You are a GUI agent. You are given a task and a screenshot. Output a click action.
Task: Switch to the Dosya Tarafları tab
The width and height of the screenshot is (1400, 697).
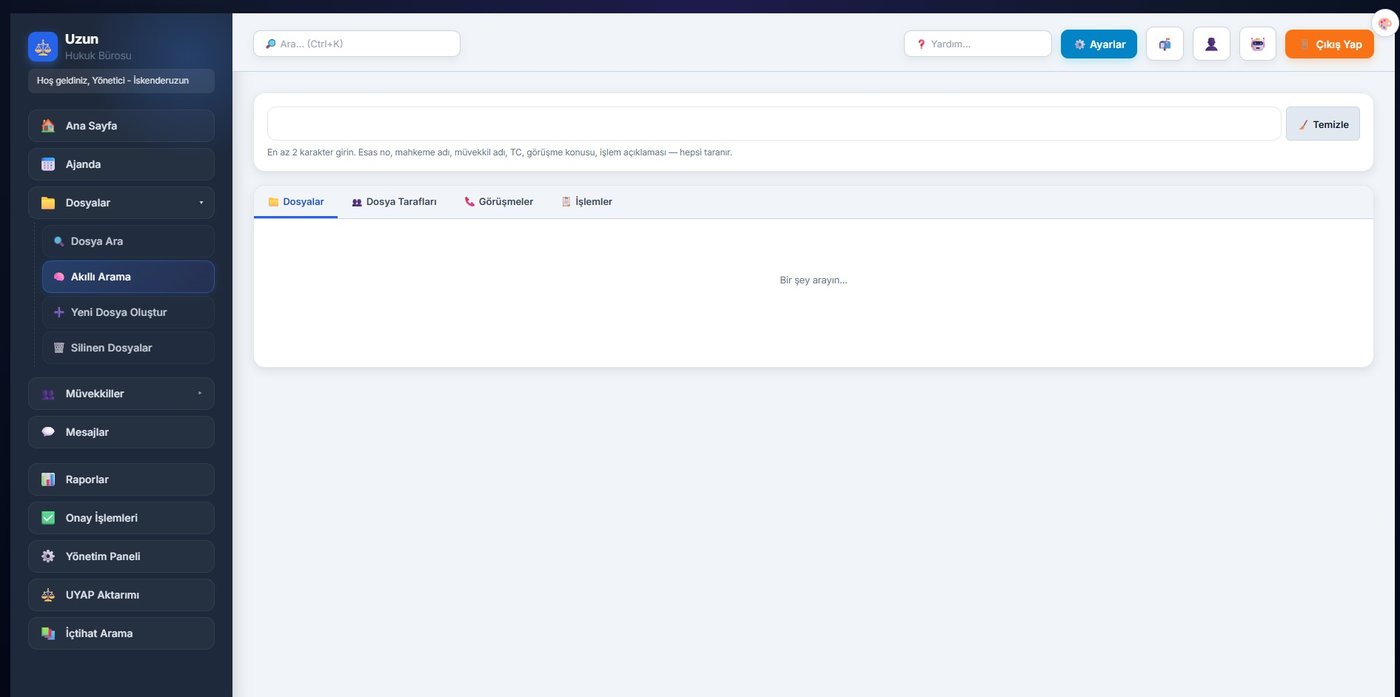tap(394, 202)
